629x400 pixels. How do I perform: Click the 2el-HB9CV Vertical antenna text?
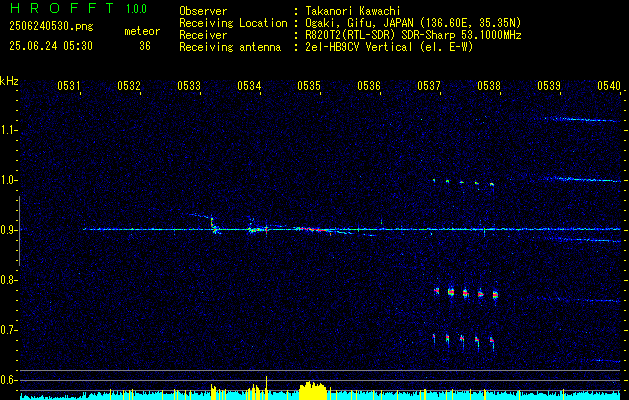click(x=389, y=47)
